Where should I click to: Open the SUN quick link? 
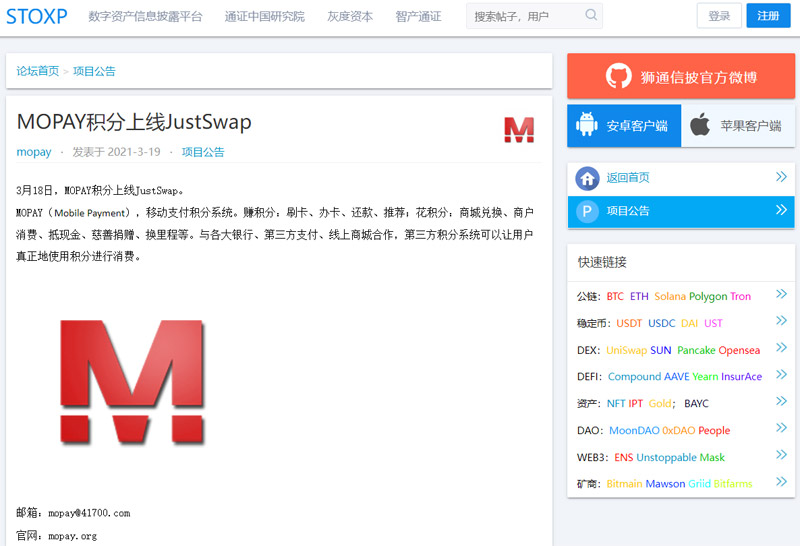pyautogui.click(x=661, y=351)
